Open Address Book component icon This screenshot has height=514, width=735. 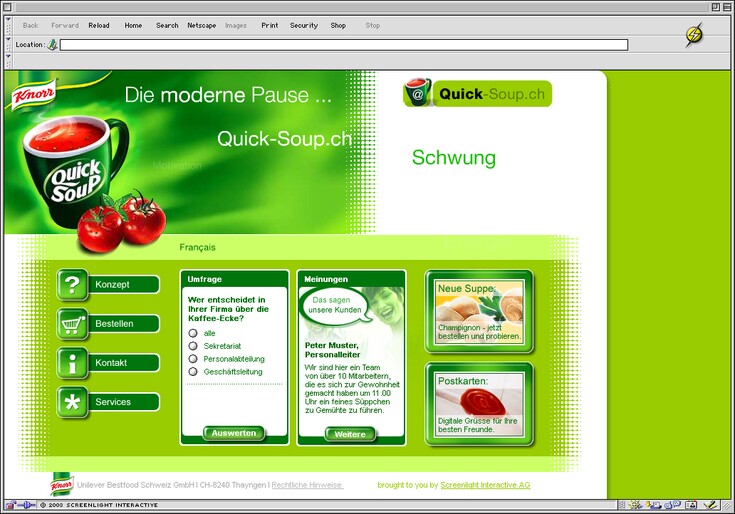point(691,505)
